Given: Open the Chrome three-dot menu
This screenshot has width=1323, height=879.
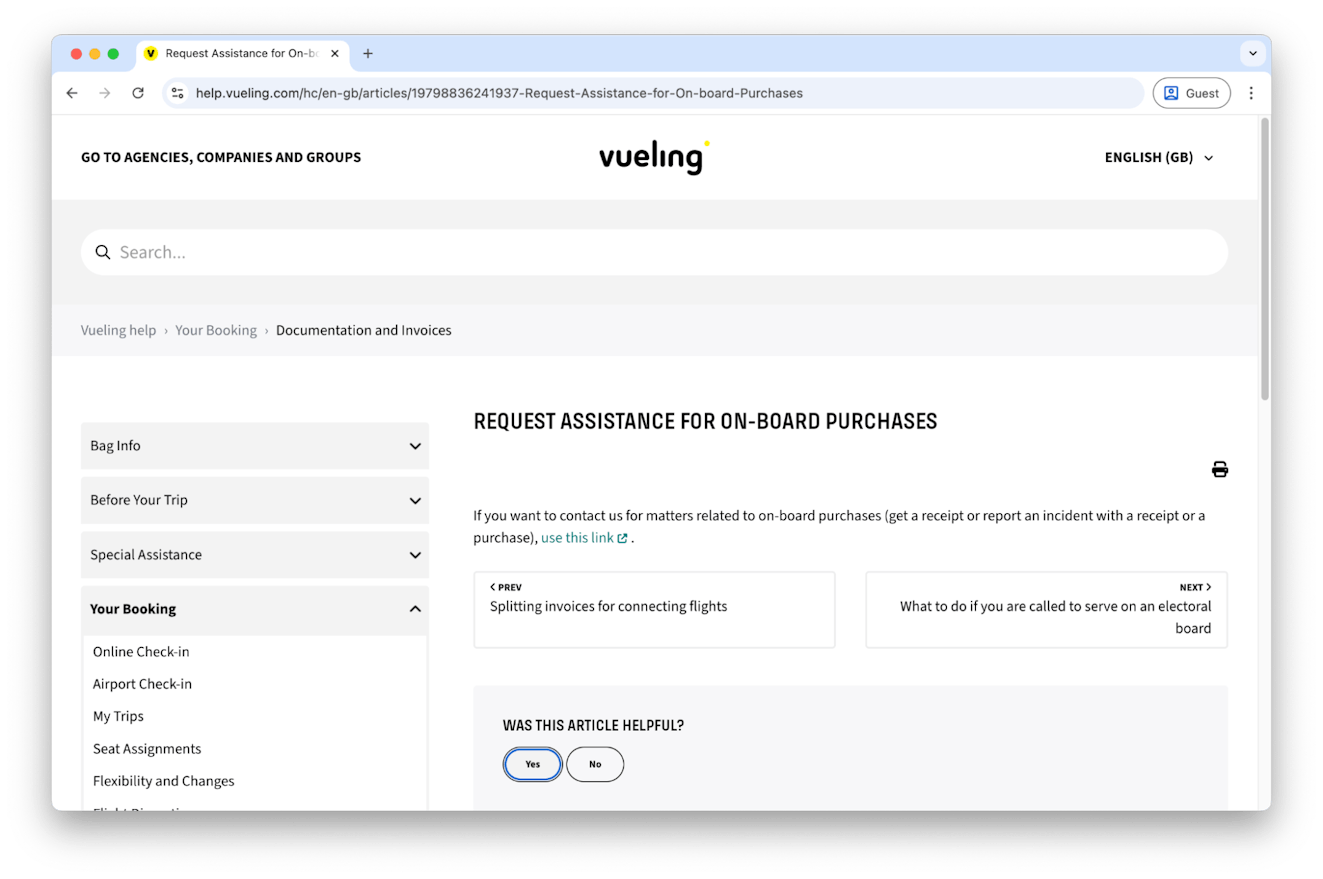Looking at the screenshot, I should click(1250, 93).
